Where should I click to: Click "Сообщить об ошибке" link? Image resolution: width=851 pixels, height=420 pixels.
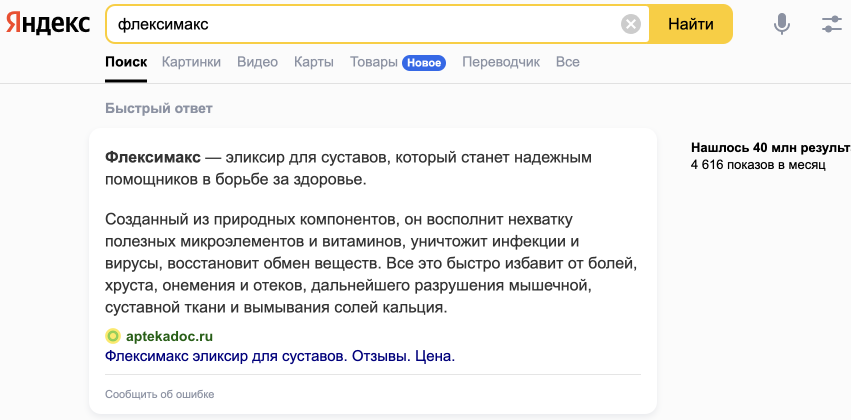159,394
